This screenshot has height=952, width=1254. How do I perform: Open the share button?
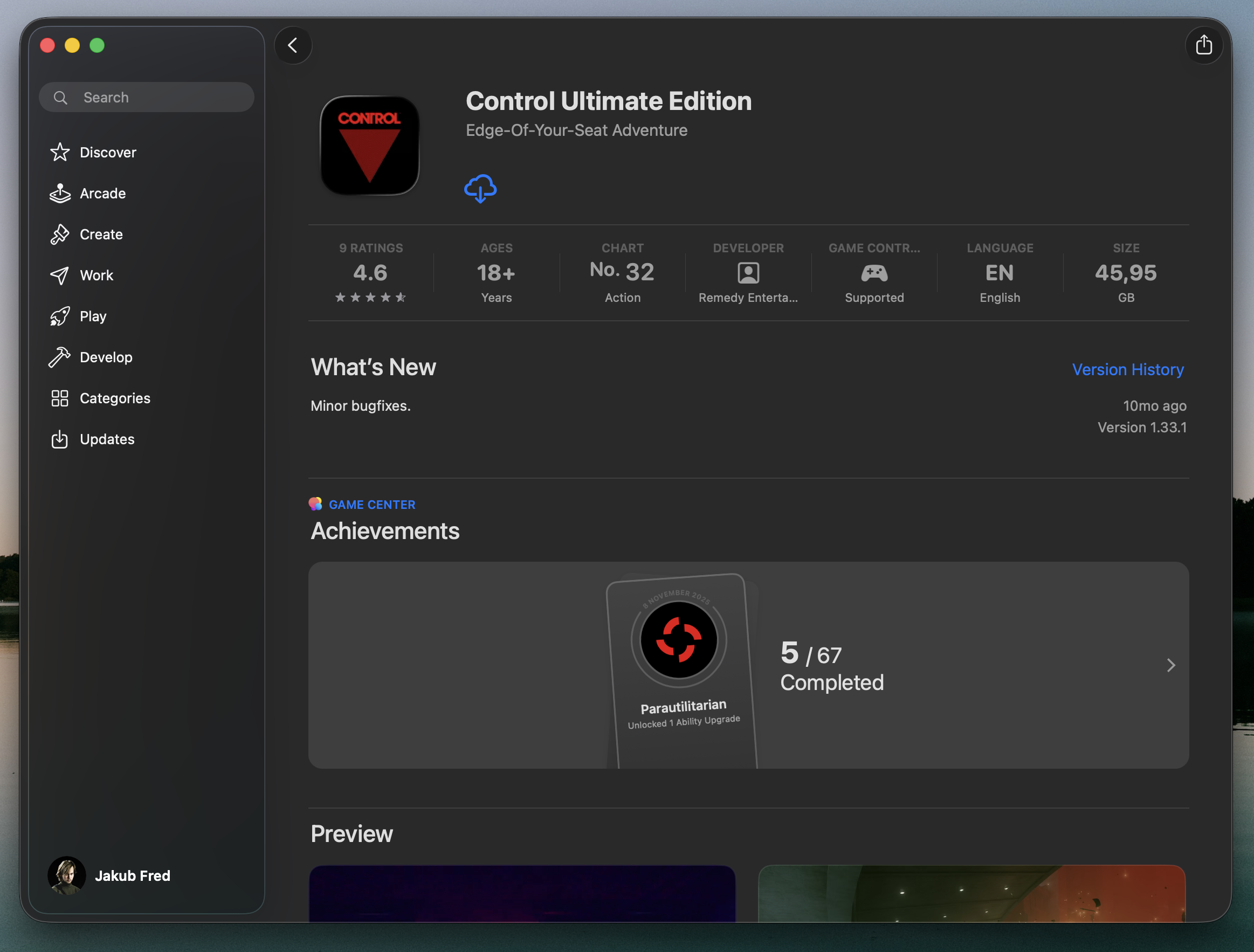(1203, 45)
